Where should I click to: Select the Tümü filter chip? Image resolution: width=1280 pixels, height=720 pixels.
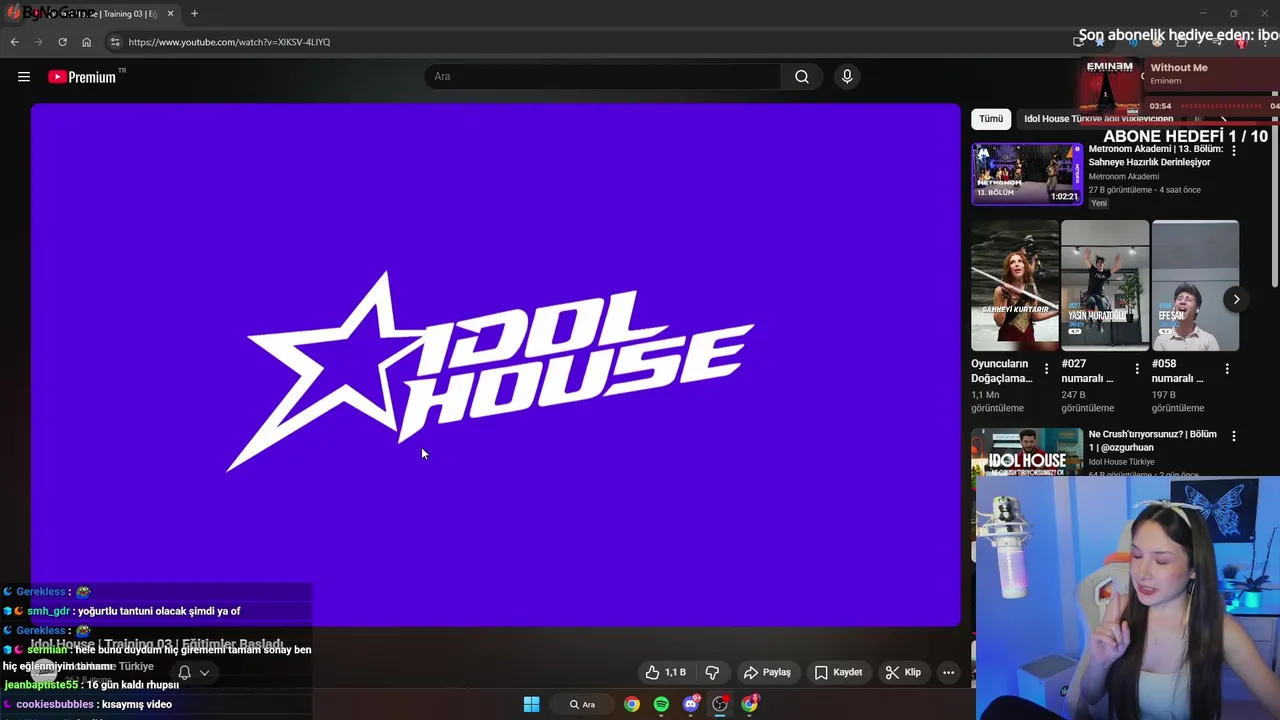tap(991, 119)
